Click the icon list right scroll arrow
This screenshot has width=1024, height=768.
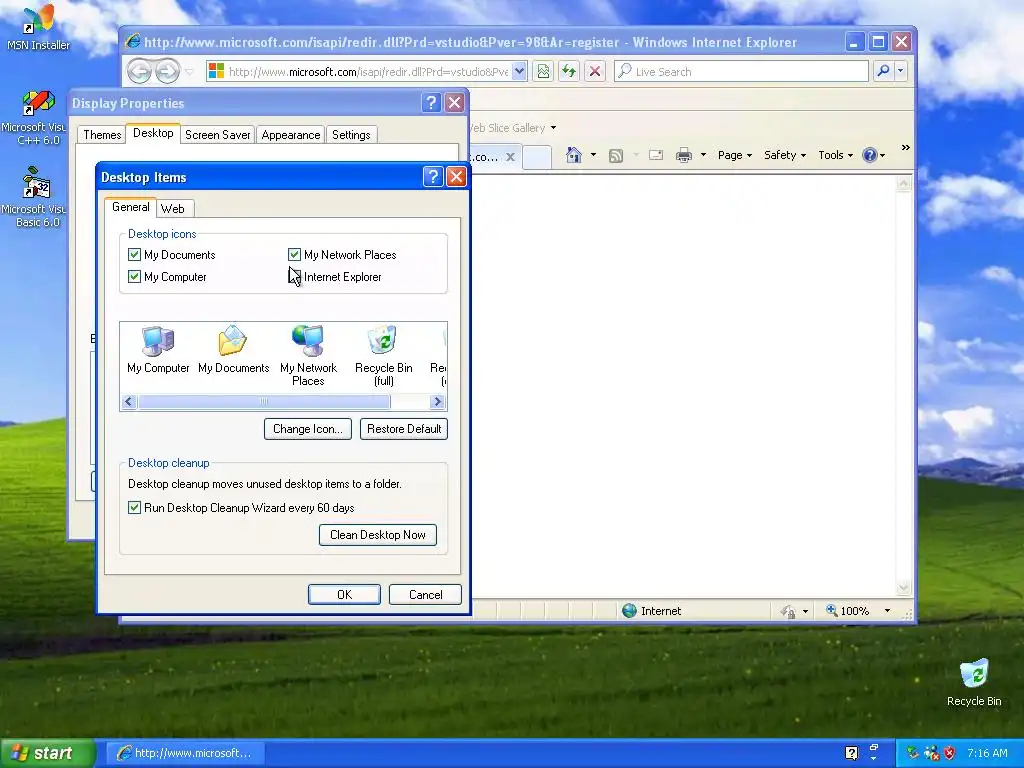(x=438, y=402)
